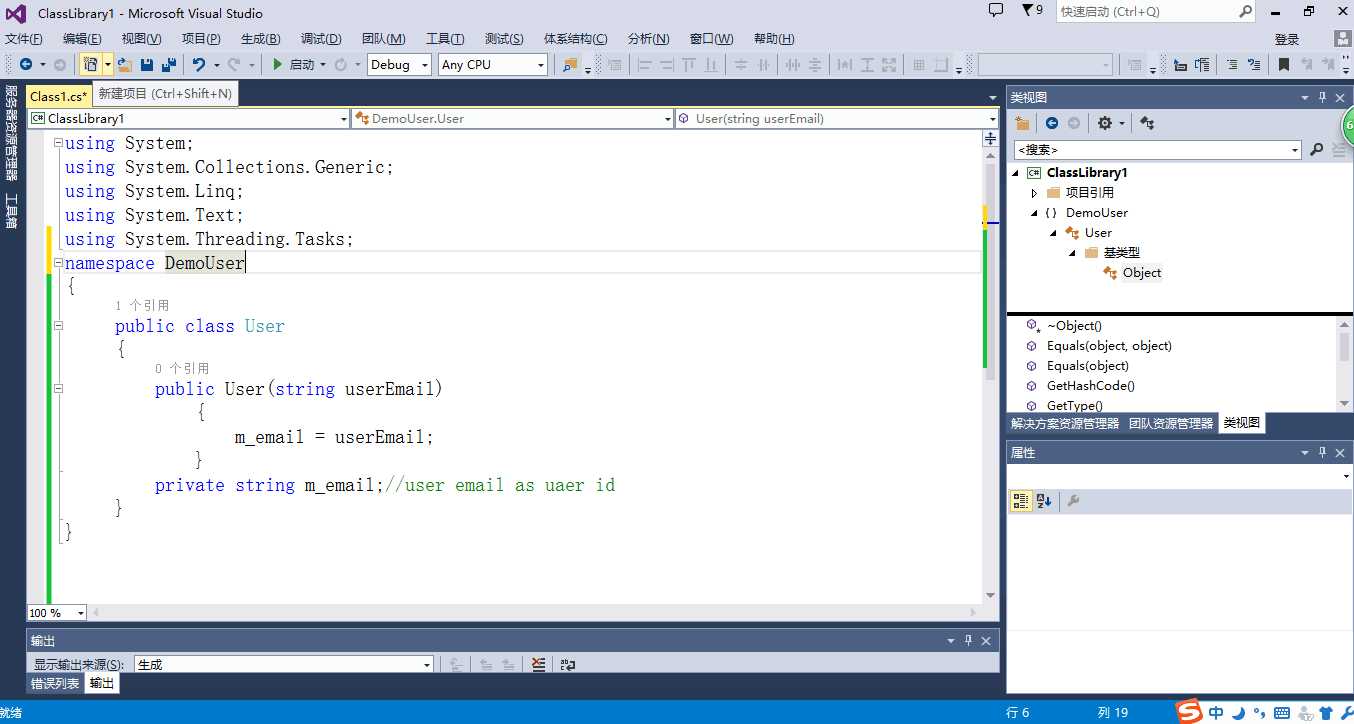The height and width of the screenshot is (724, 1354).
Task: Open the 生成(B) menu
Action: tap(260, 38)
